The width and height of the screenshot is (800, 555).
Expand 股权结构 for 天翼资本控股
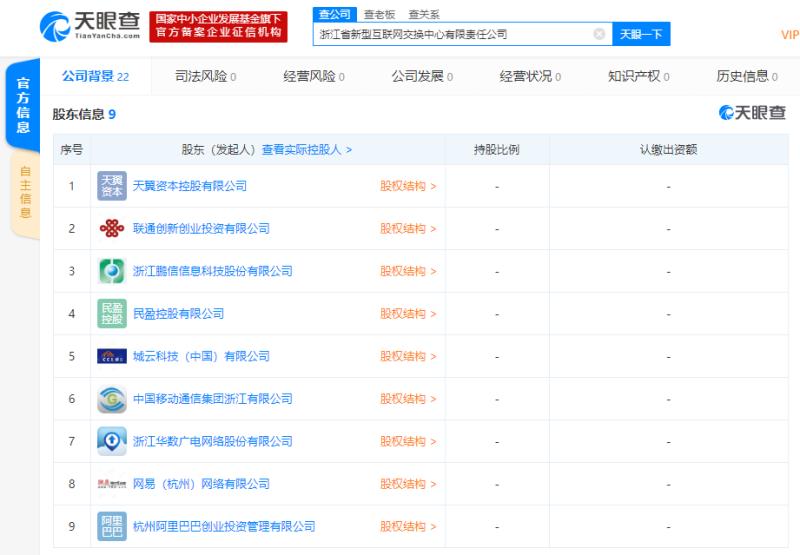coord(408,186)
